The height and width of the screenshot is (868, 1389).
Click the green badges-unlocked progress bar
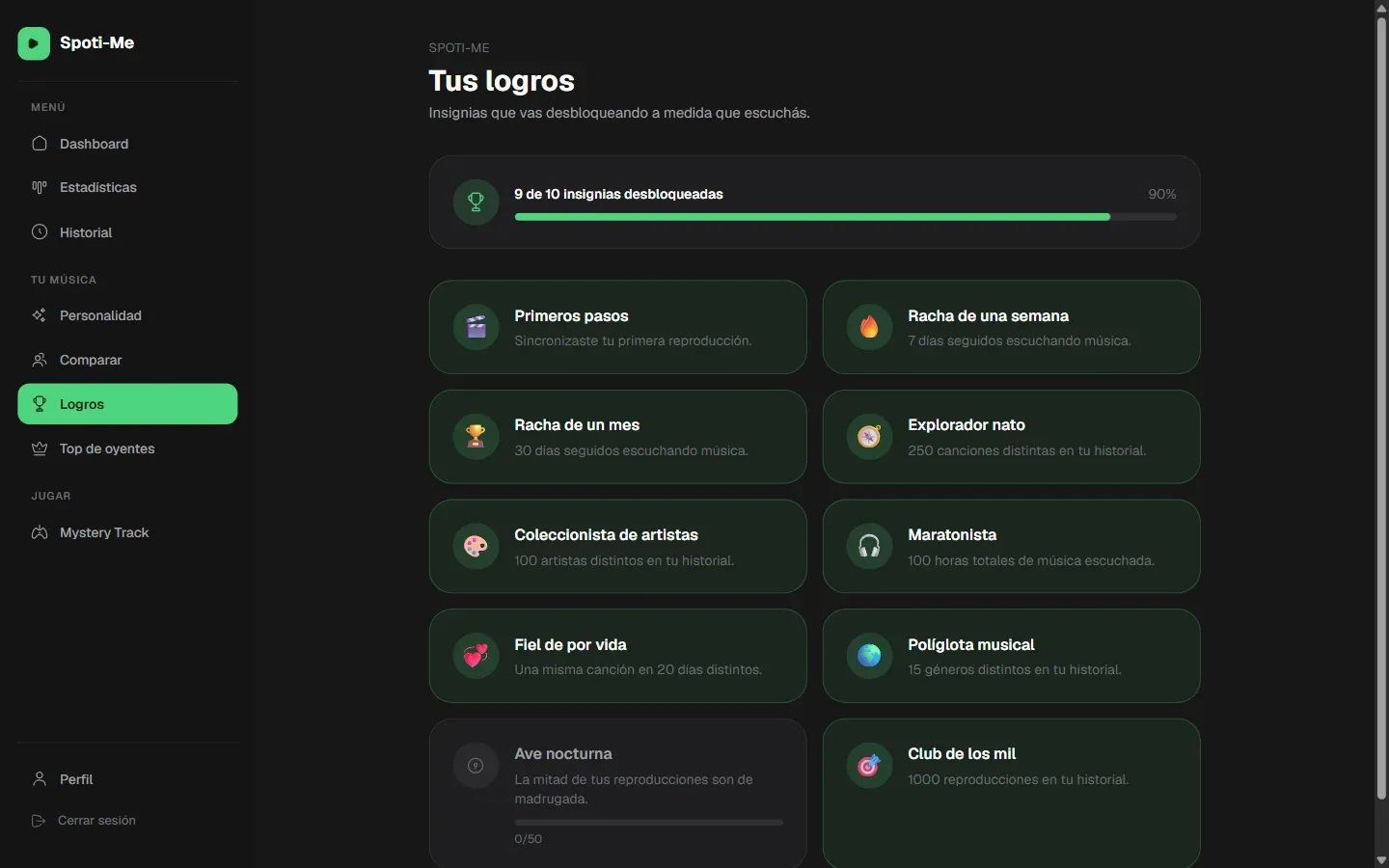[x=845, y=217]
